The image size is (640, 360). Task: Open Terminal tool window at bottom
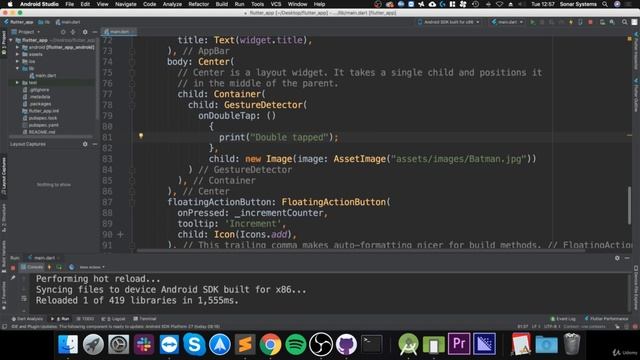tap(144, 319)
